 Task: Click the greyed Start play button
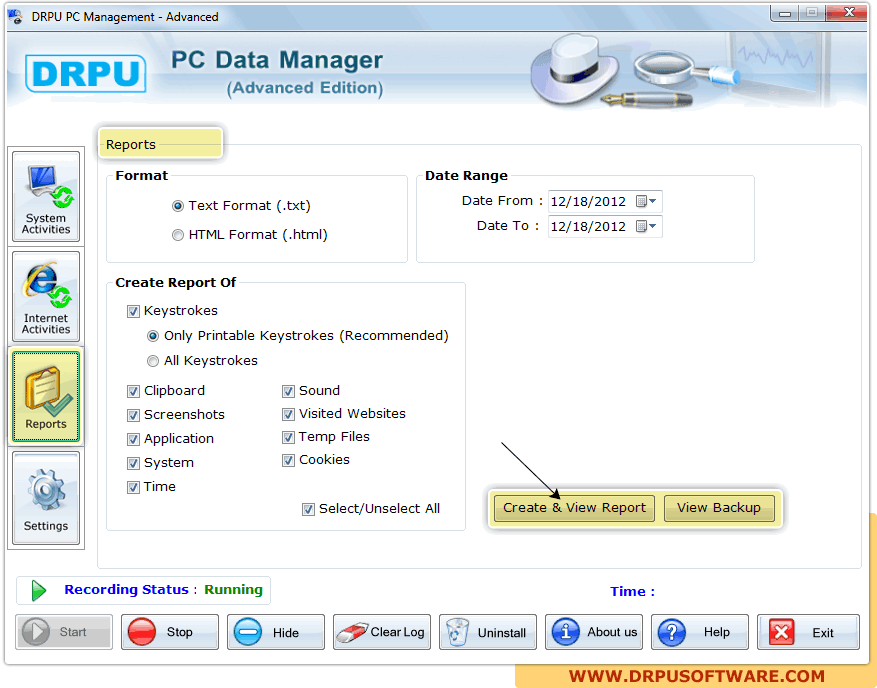click(x=64, y=632)
